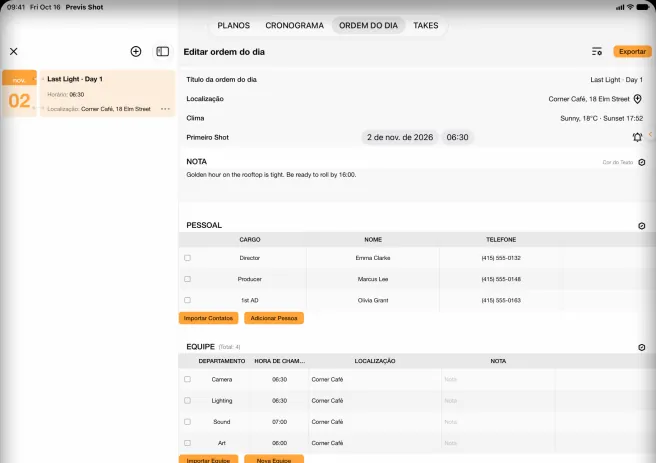Open the Cor do Texto color picker
656x463 pixels.
pyautogui.click(x=641, y=162)
